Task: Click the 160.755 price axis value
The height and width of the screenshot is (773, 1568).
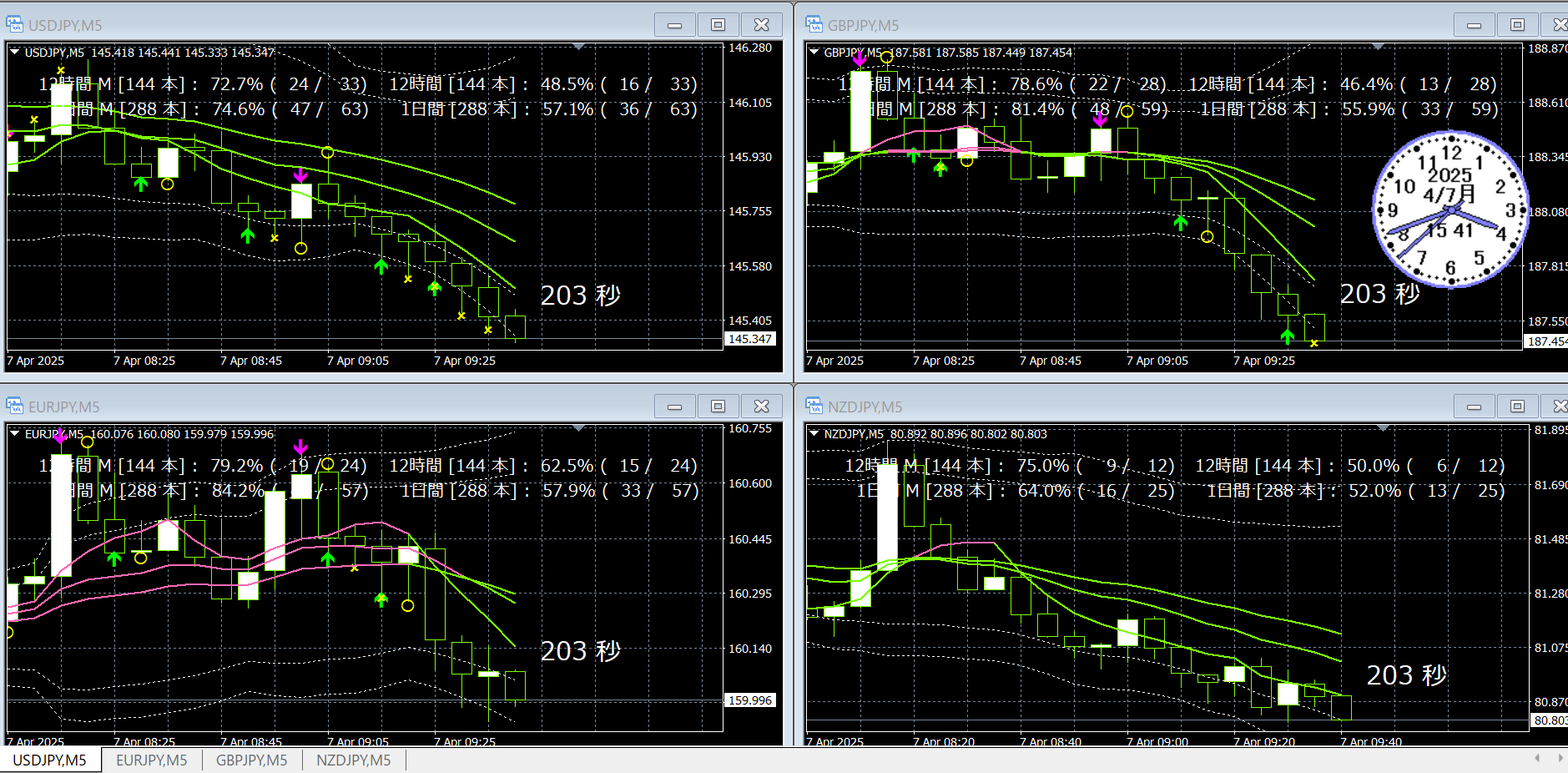Action: (x=750, y=428)
